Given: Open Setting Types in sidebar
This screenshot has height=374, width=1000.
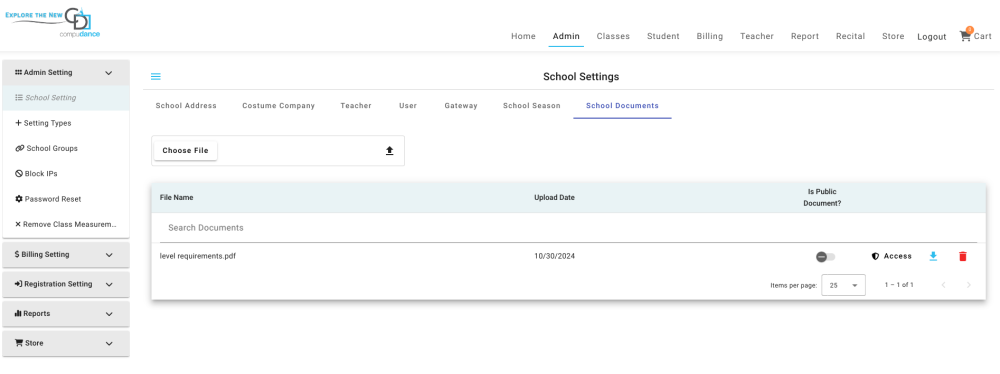Looking at the screenshot, I should [x=66, y=123].
